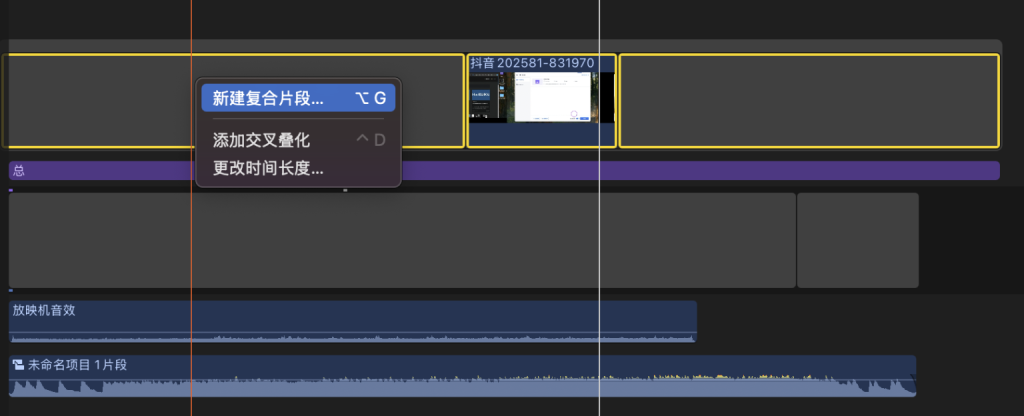
Task: Select the large gray clip below 总 title
Action: point(400,240)
